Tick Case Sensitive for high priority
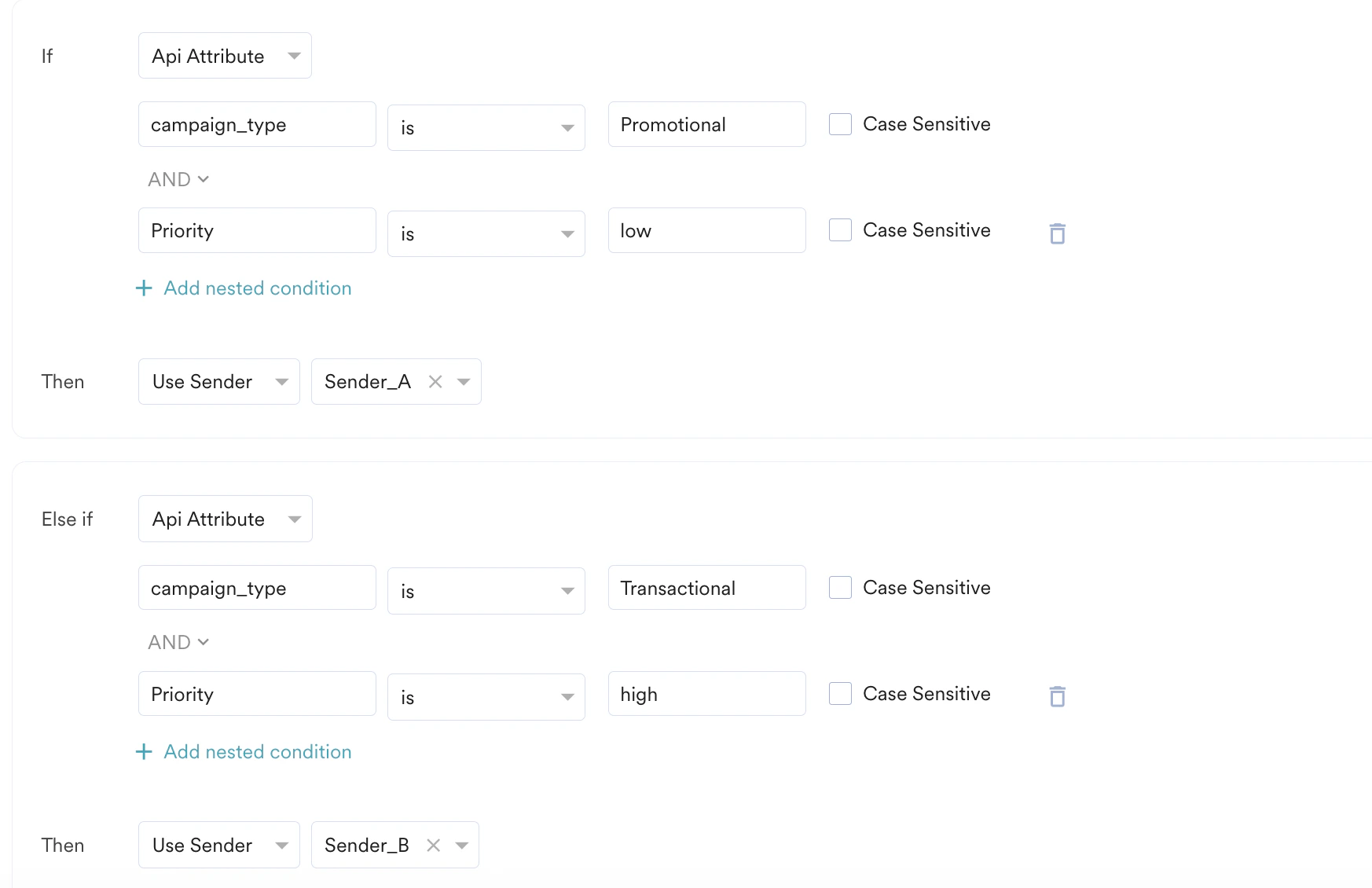The height and width of the screenshot is (888, 1372). (x=840, y=694)
